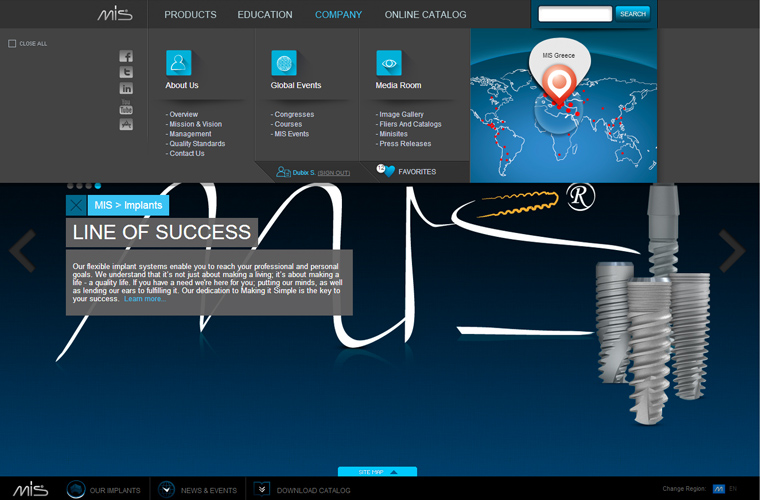Click the MIS > Implants breadcrumb label
Screen dimensions: 760x500
coord(128,205)
